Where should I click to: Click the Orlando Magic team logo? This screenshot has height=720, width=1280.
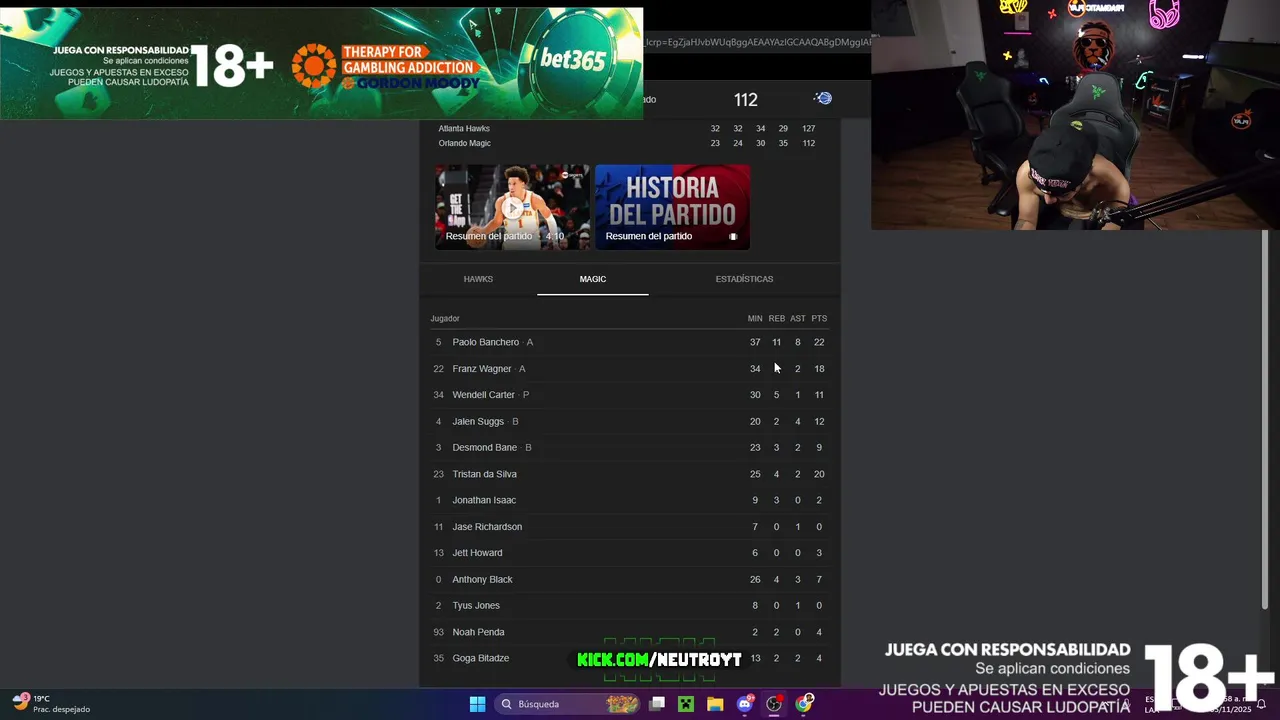click(x=823, y=98)
